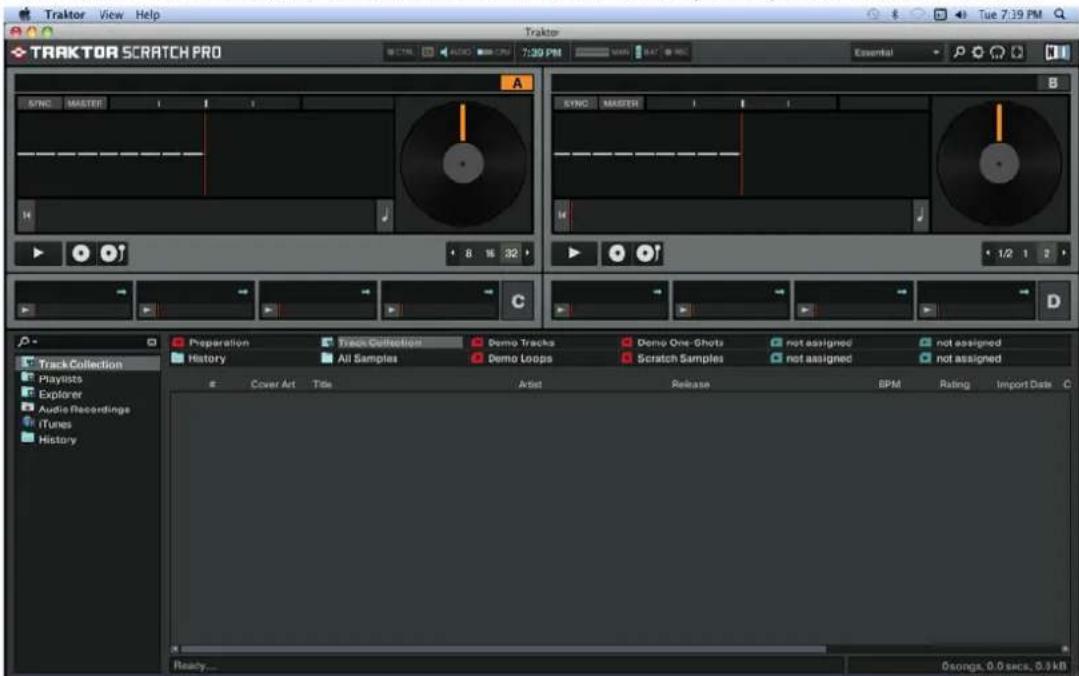Click the REC indicator in the header

[677, 52]
